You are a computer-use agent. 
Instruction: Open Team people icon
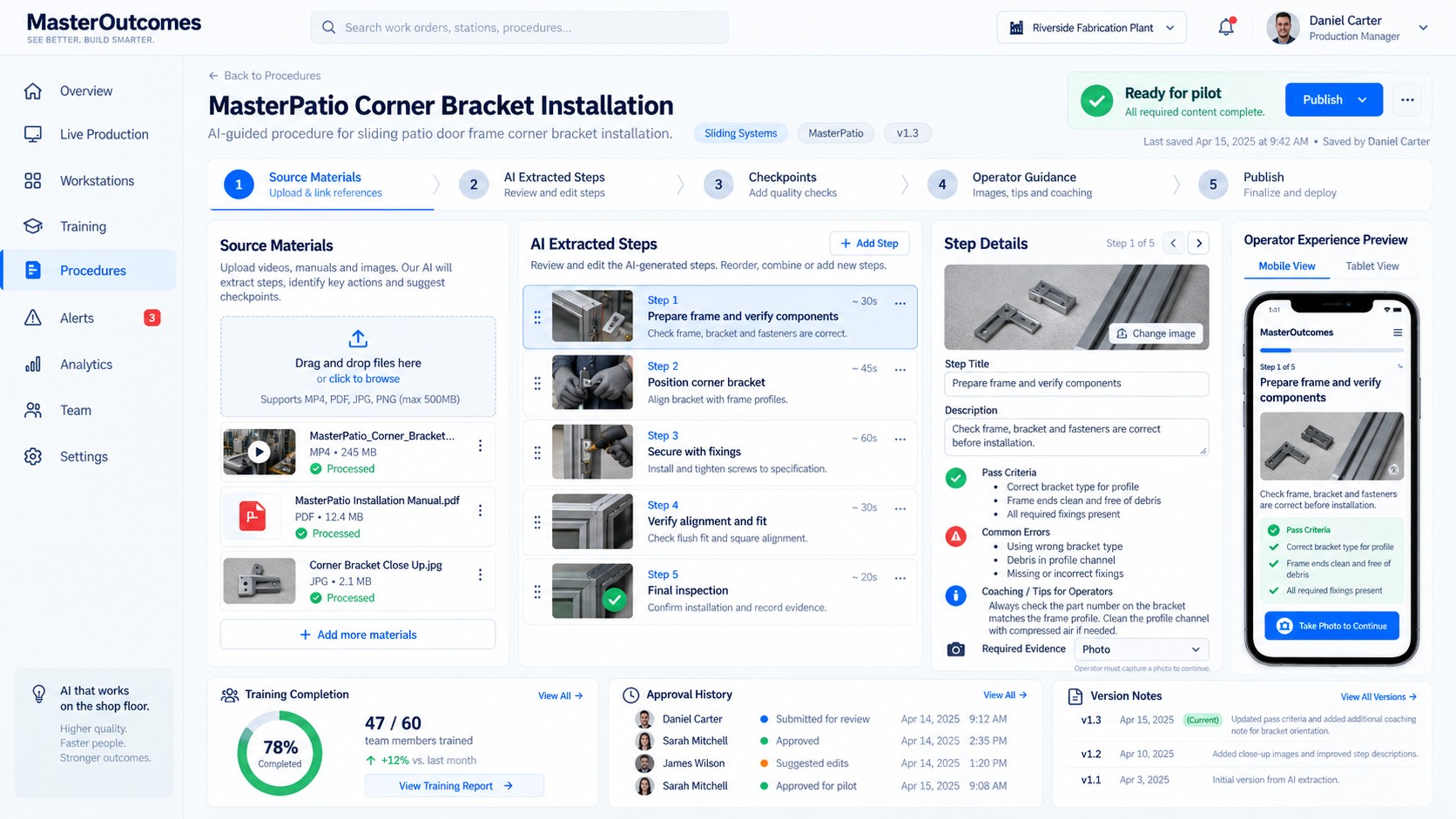[x=33, y=410]
